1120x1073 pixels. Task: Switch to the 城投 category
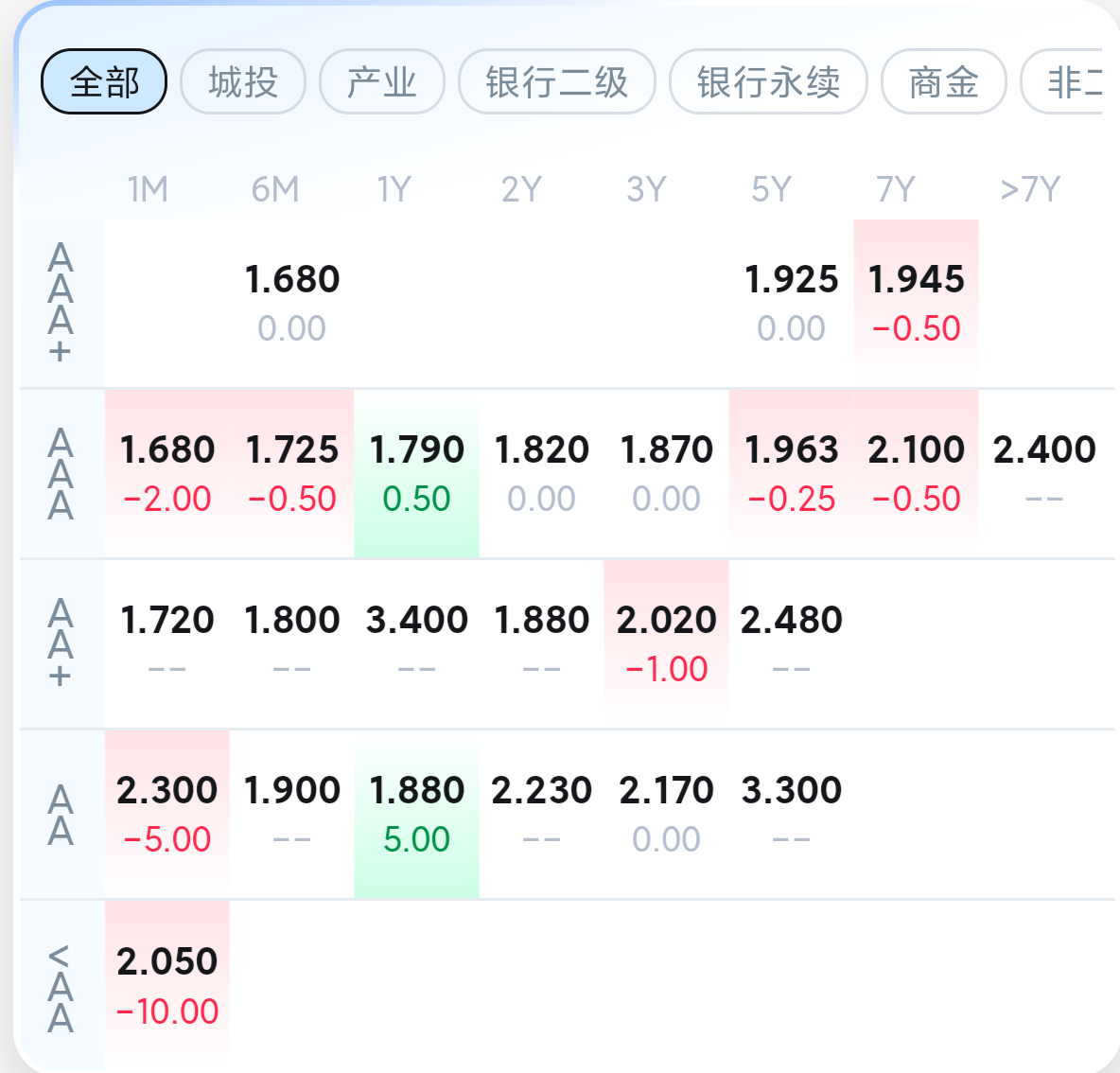tap(242, 81)
